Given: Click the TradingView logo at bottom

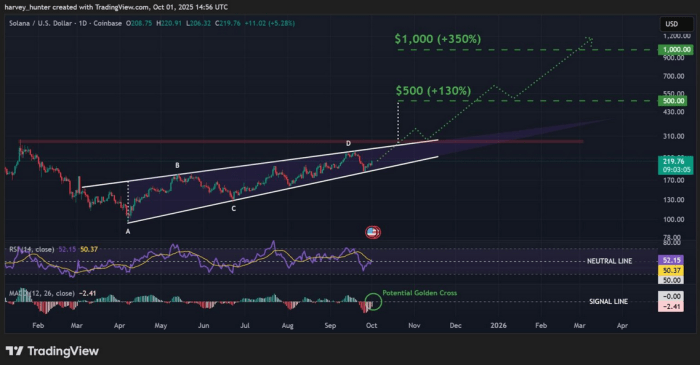Looking at the screenshot, I should coord(52,351).
